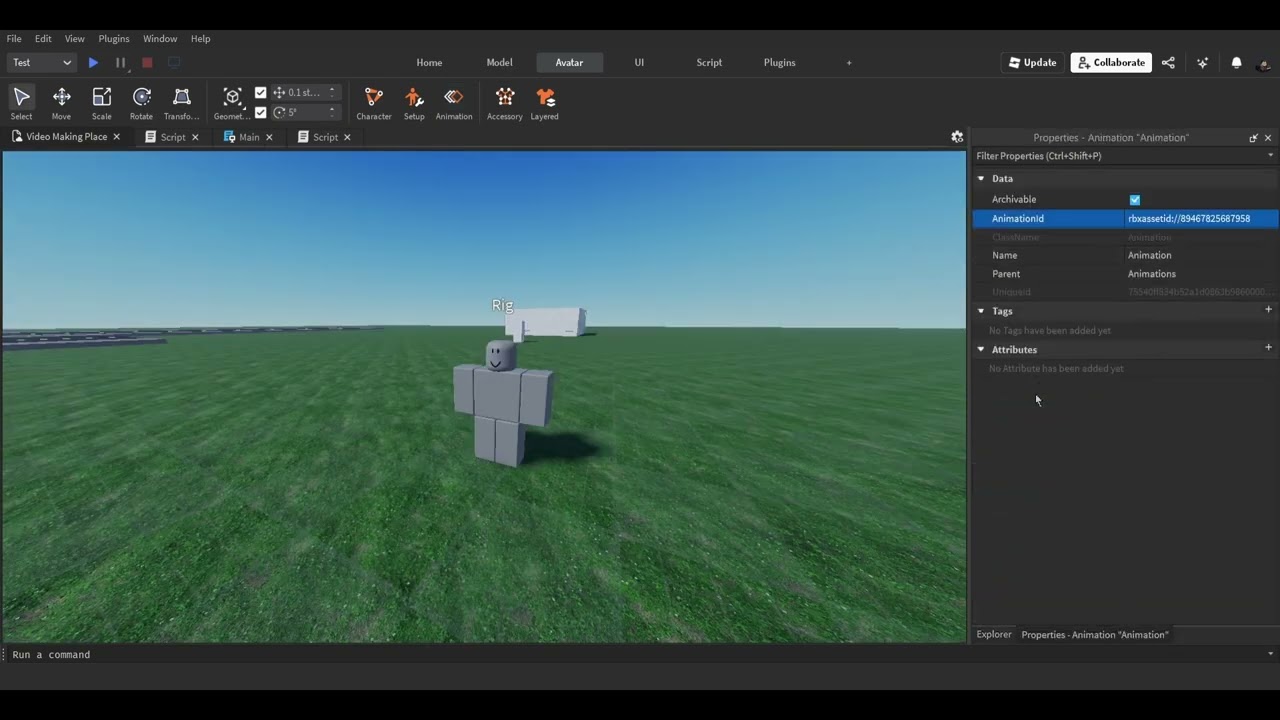1280x720 pixels.
Task: Adjust the 0.1 studs move increment stepper
Action: (332, 92)
